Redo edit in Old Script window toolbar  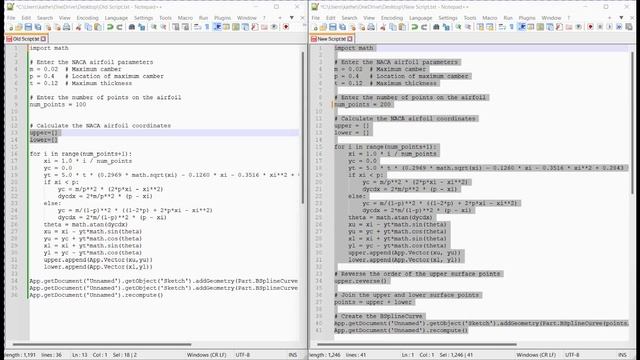[119, 27]
